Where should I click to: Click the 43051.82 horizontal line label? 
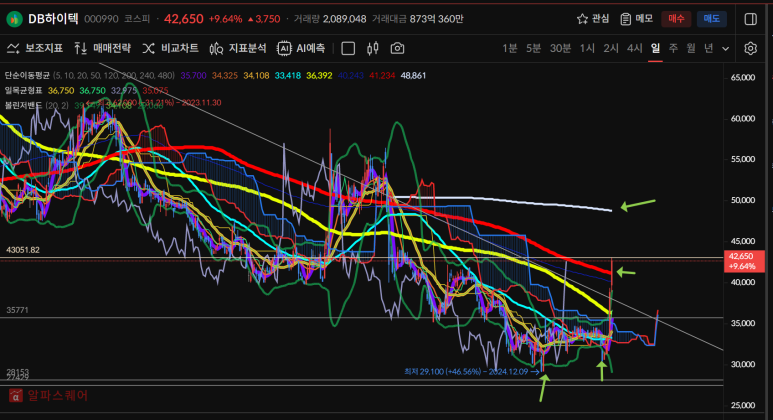[23, 250]
